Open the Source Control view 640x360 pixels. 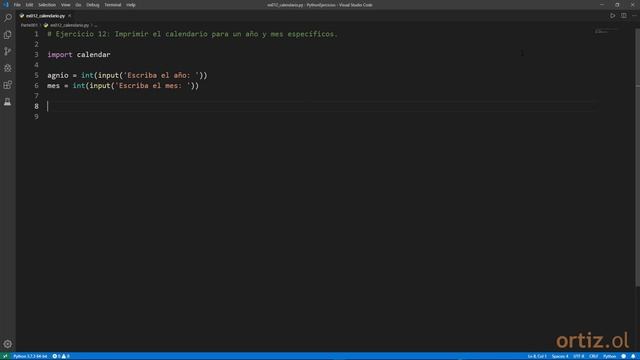[x=8, y=51]
